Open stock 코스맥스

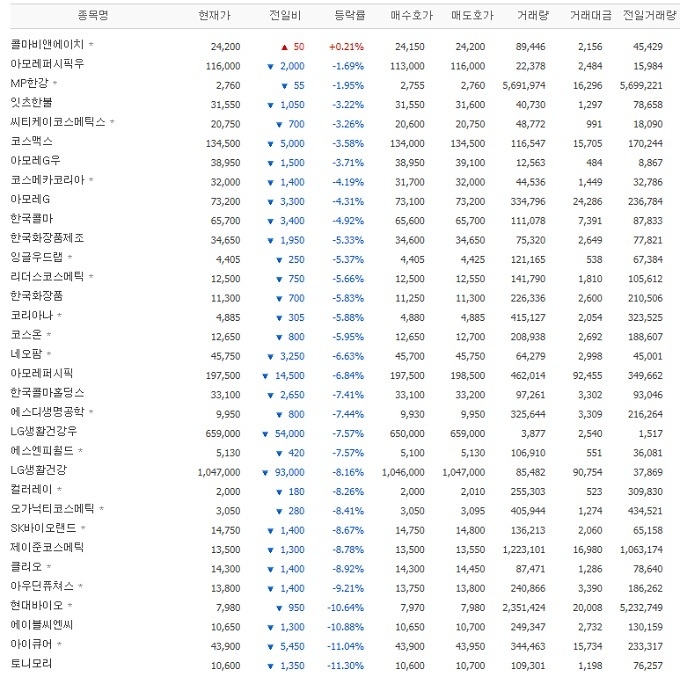coord(31,141)
